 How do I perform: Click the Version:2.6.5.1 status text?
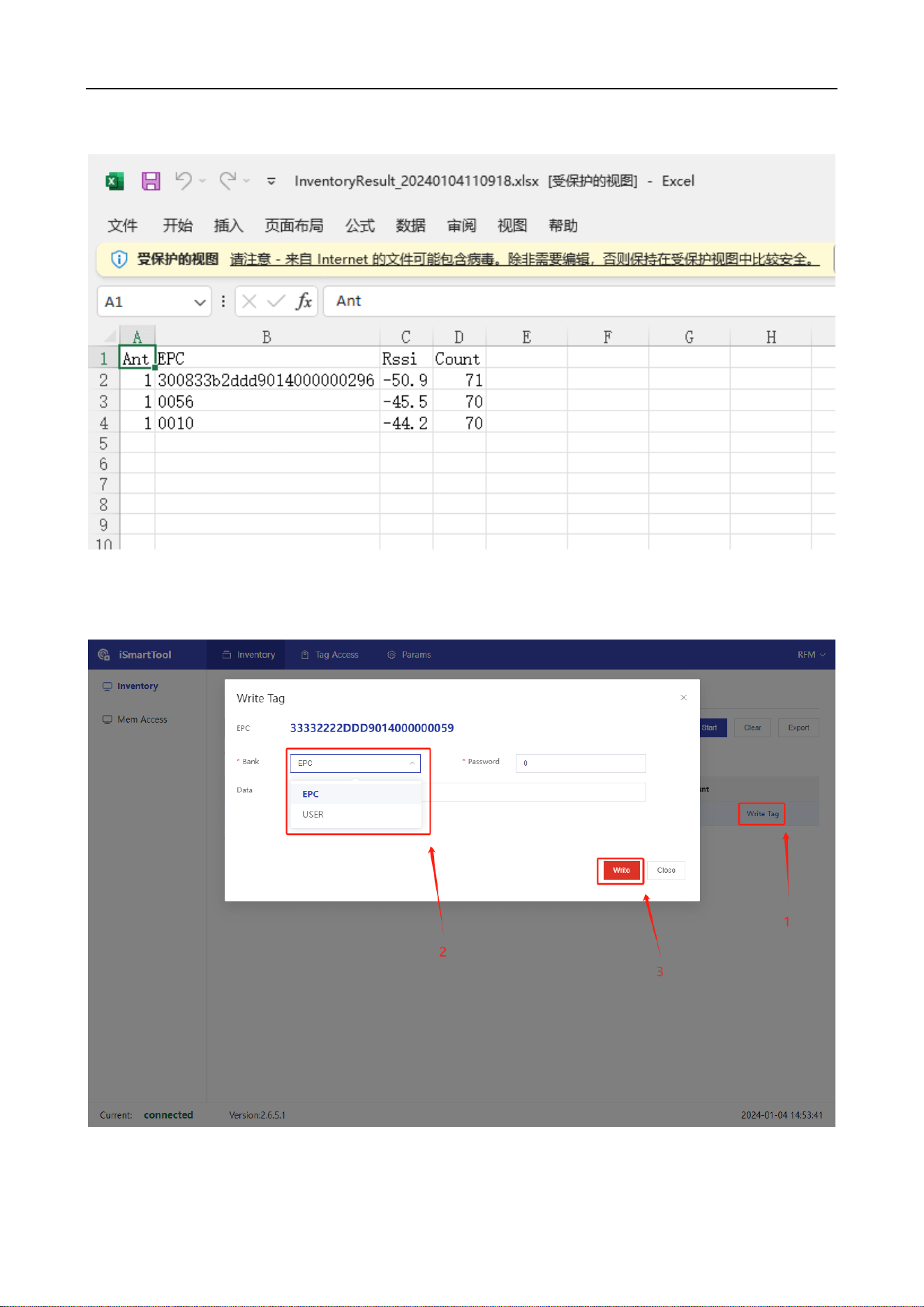257,1115
